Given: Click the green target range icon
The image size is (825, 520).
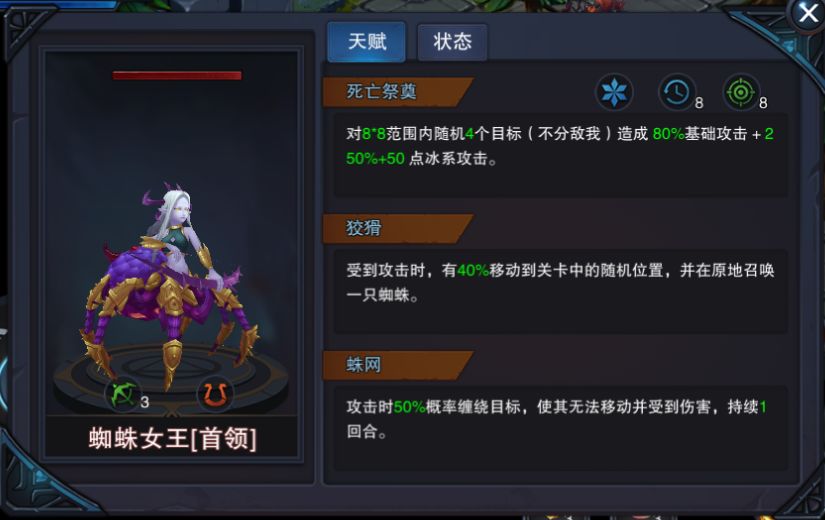Looking at the screenshot, I should pos(741,92).
